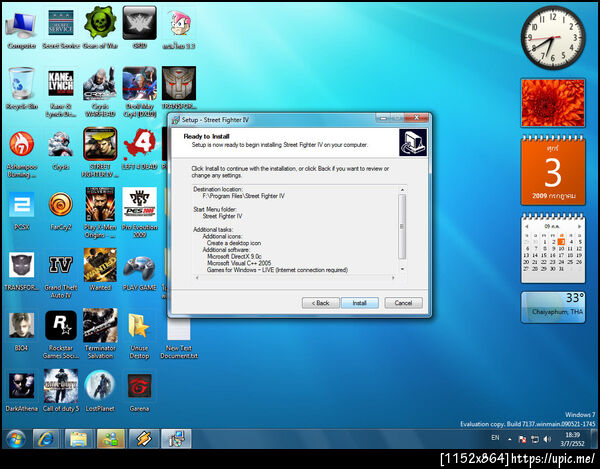Select the Call of duty 5 icon
Viewport: 600px width, 469px height.
(61, 391)
